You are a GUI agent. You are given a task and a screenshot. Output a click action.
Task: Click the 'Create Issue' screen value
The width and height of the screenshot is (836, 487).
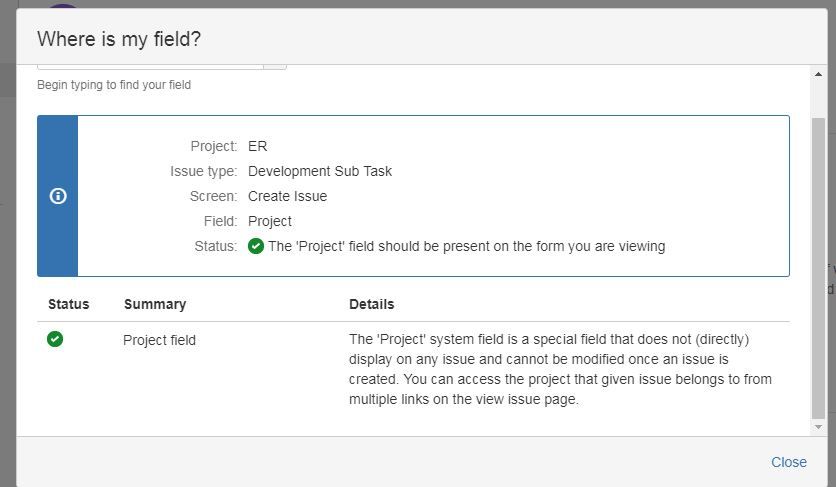(287, 196)
